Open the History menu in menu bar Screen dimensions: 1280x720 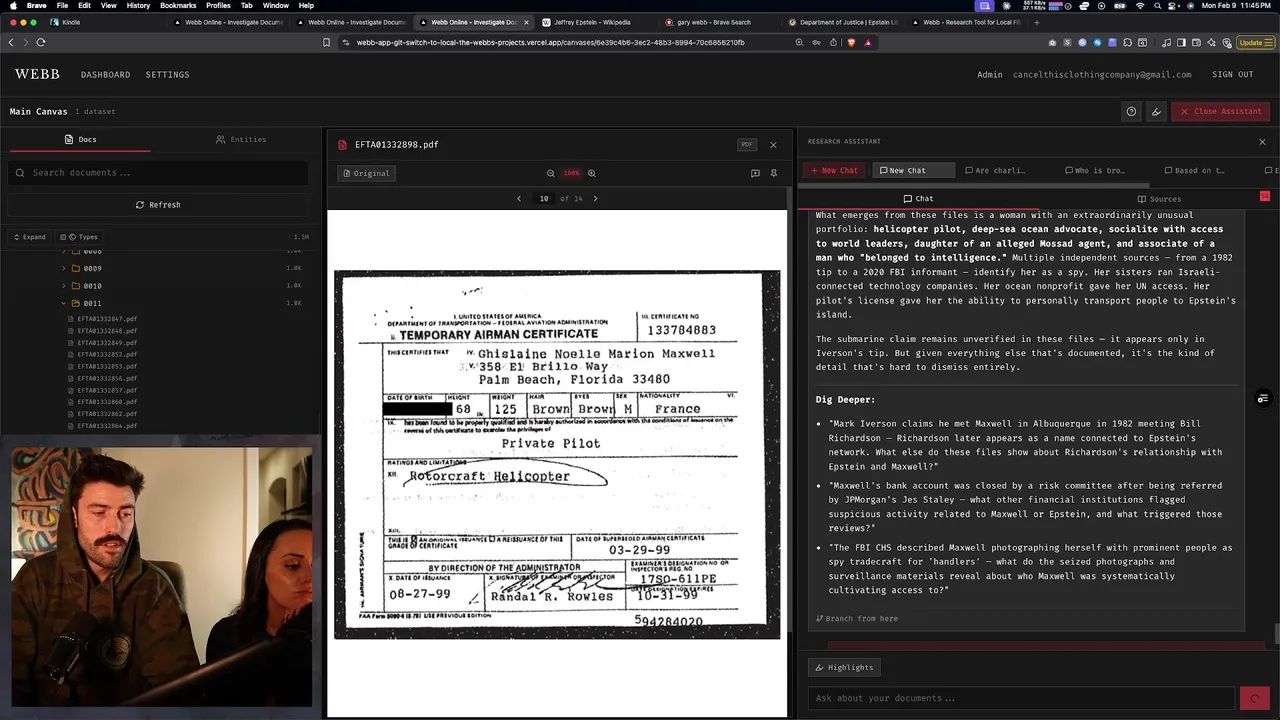click(x=138, y=6)
